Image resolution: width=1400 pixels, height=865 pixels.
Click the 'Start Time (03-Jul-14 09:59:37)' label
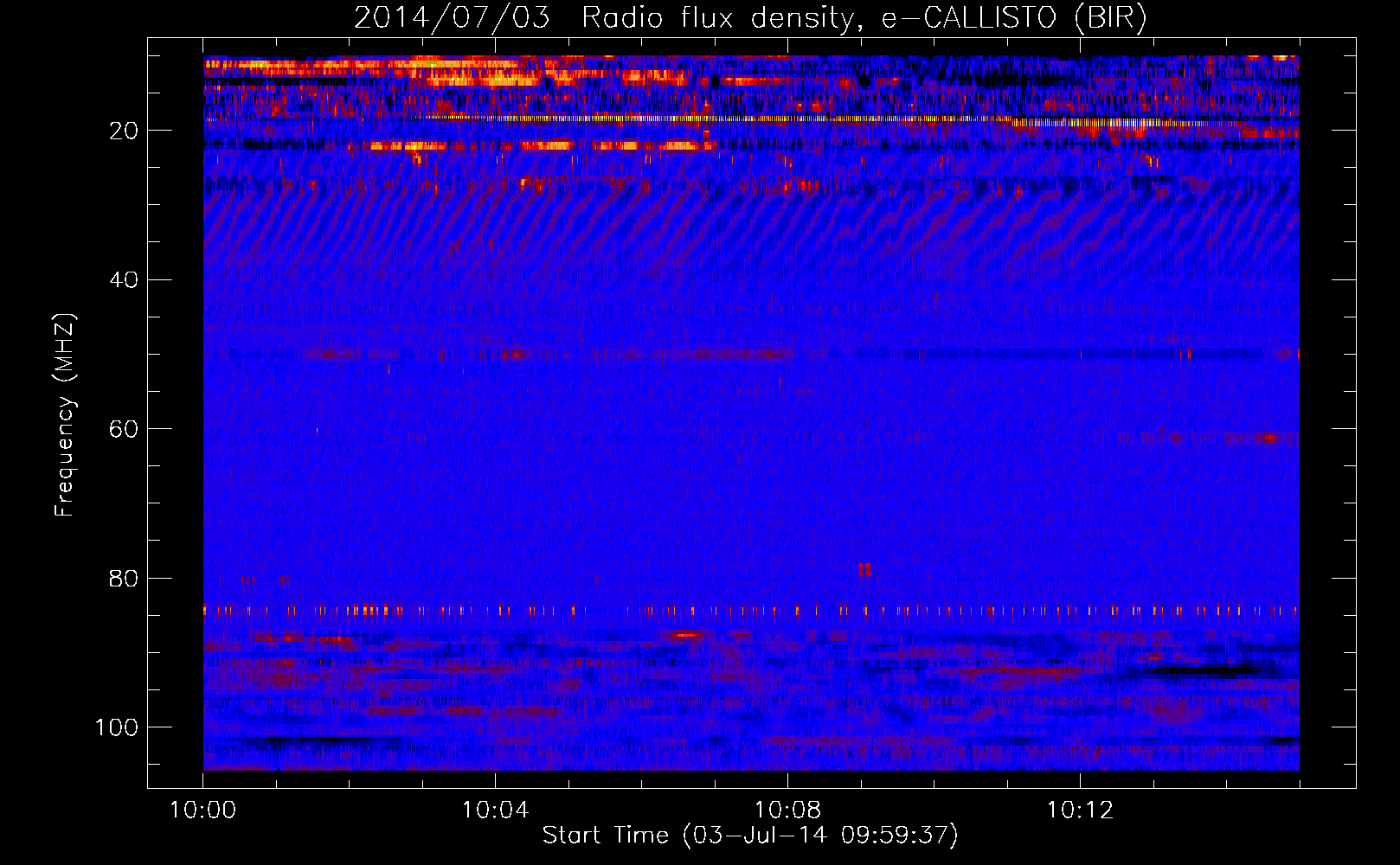tap(750, 836)
